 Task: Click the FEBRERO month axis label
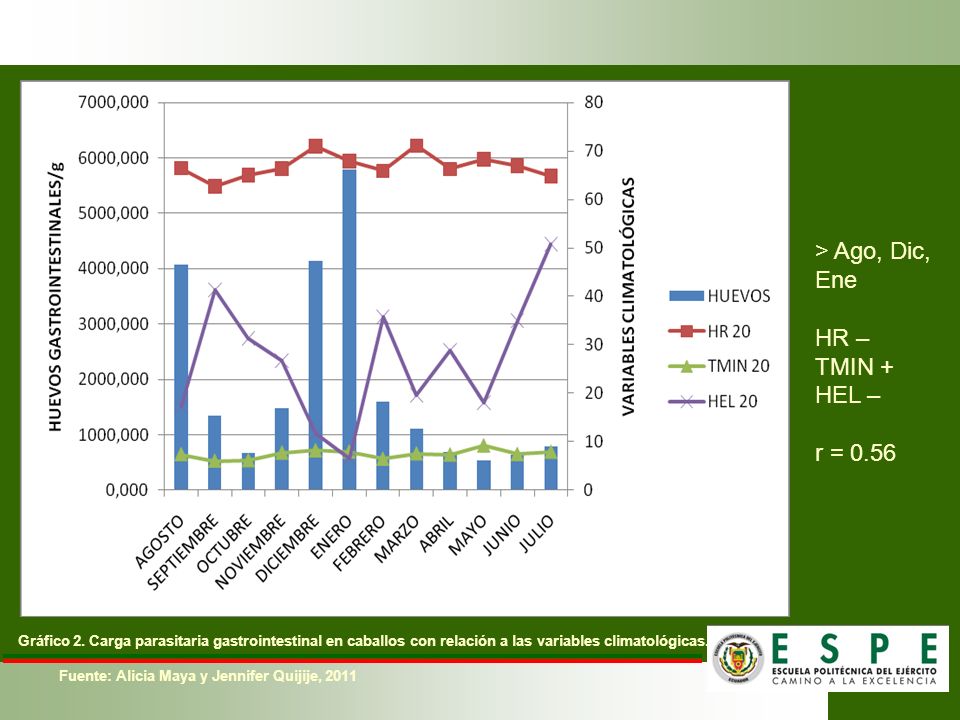point(360,543)
